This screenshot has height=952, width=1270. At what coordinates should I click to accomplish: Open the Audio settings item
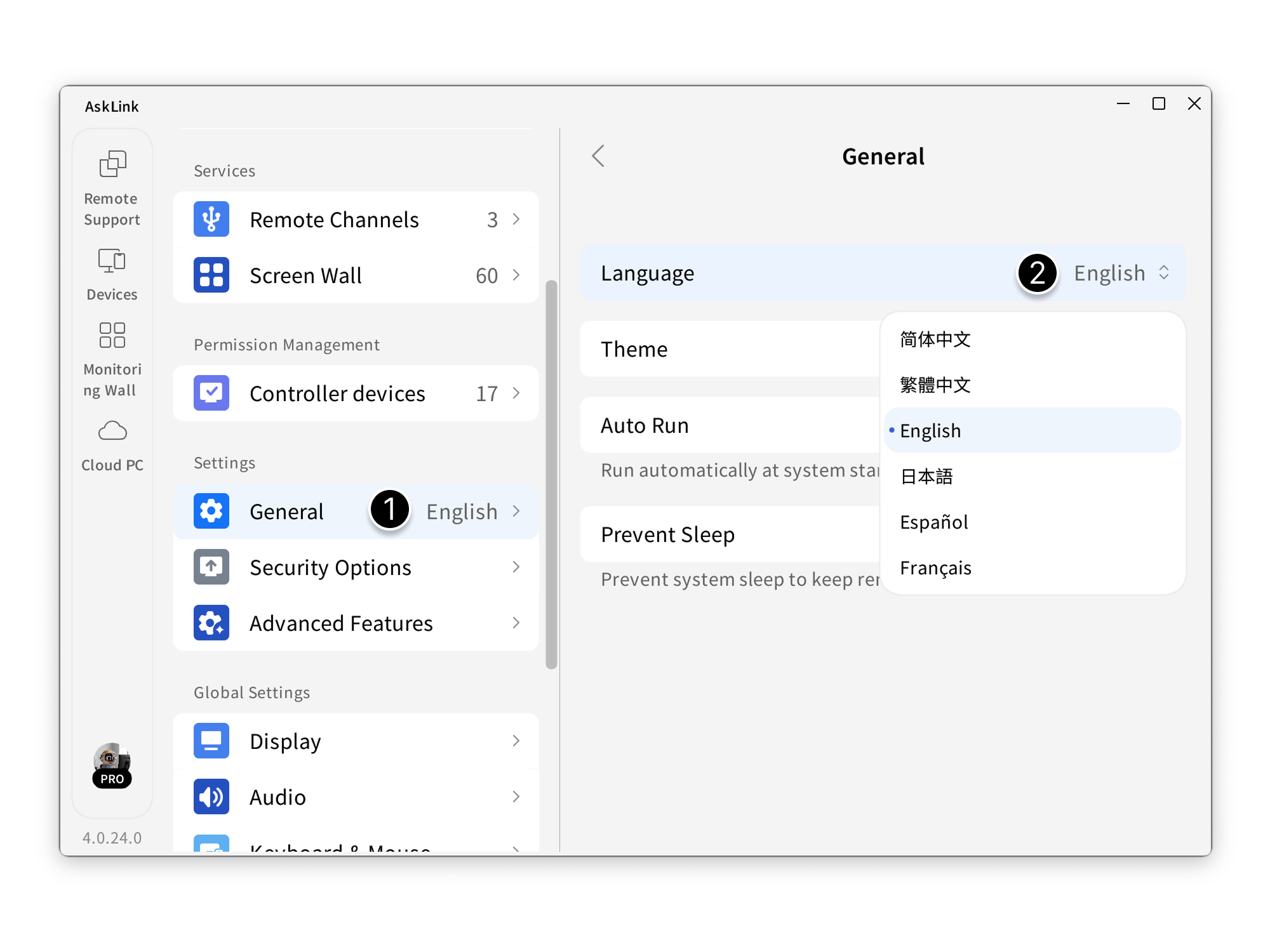pyautogui.click(x=356, y=797)
